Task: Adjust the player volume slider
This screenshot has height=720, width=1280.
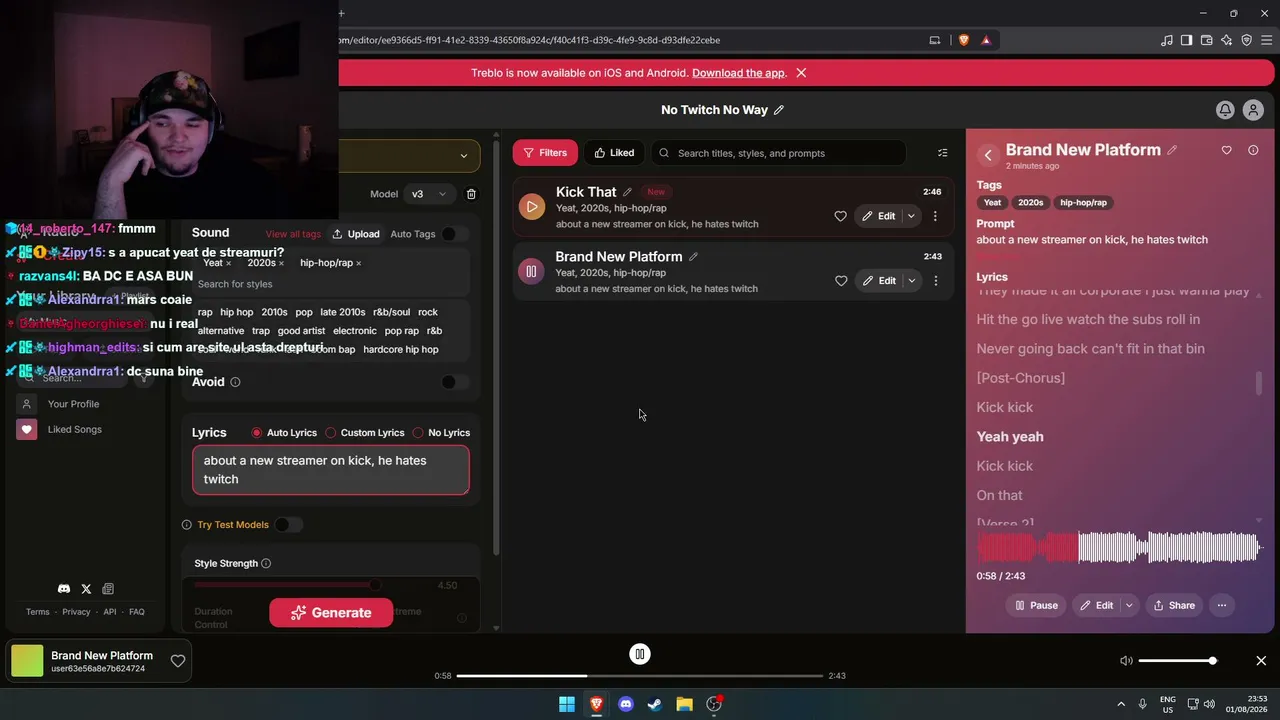Action: click(x=1177, y=661)
